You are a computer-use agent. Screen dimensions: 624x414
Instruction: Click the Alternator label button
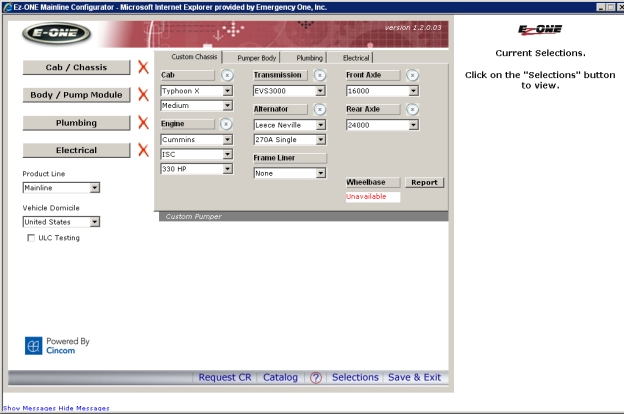tap(280, 109)
